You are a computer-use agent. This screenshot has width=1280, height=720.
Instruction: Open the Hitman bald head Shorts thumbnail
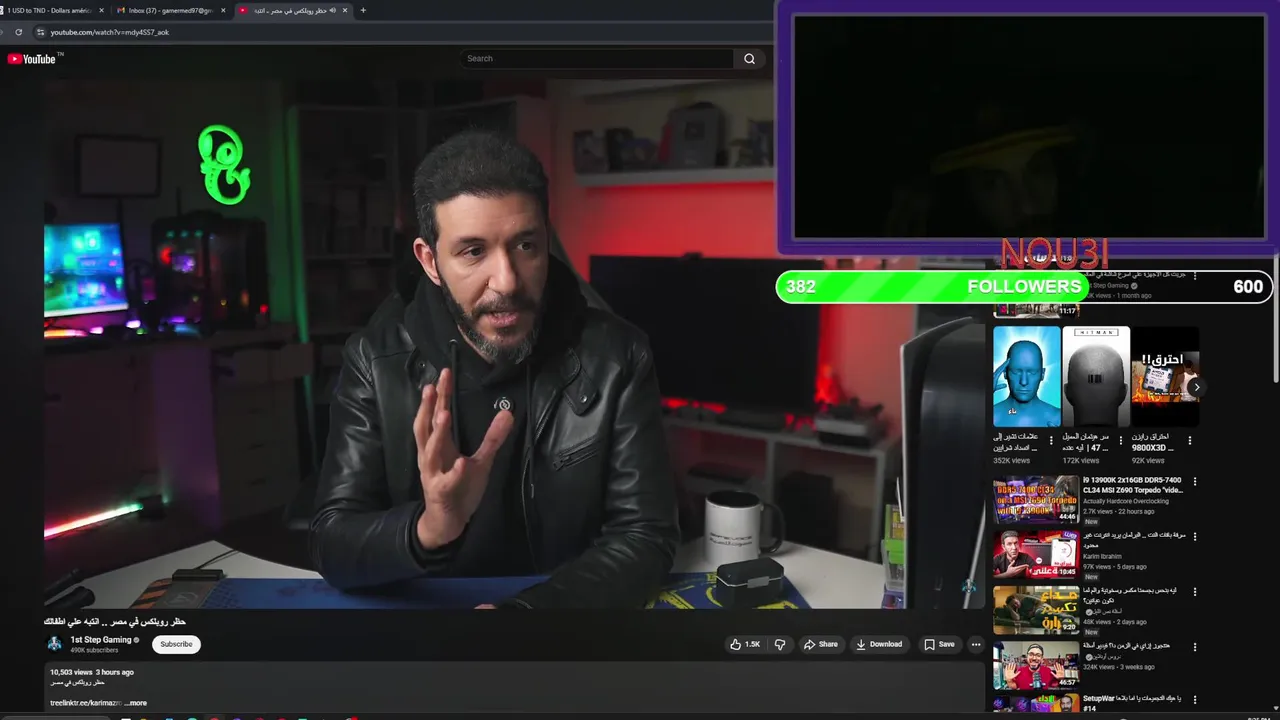(x=1096, y=377)
